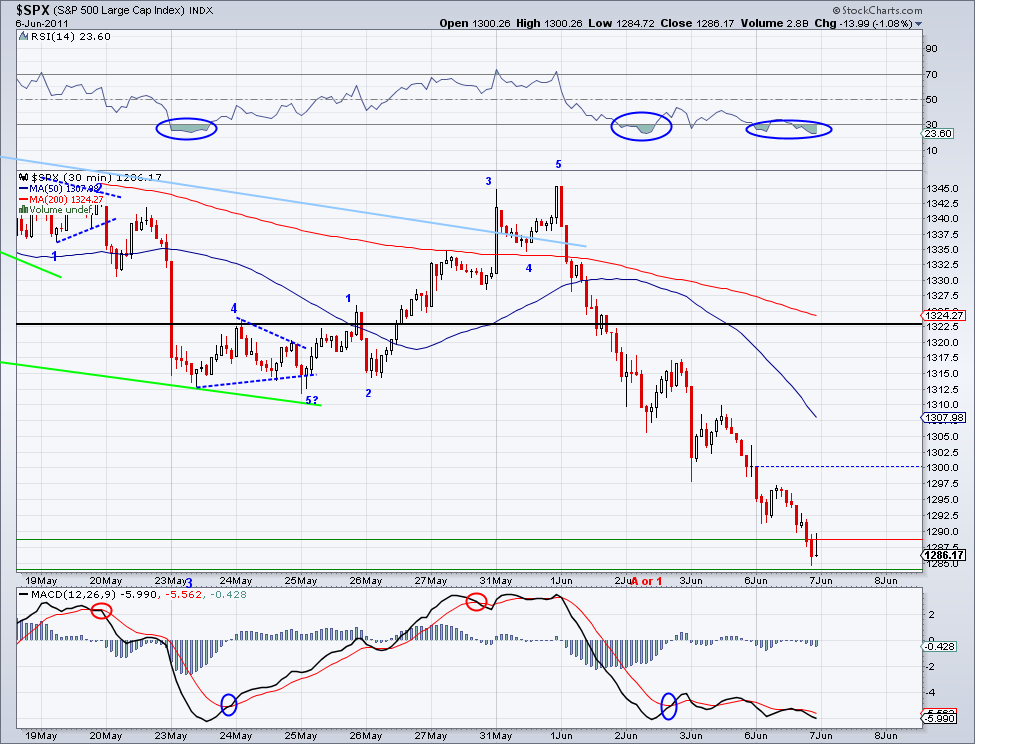The height and width of the screenshot is (744, 1025).
Task: Click the candlestick icon before $SPX (30 min)
Action: click(24, 177)
